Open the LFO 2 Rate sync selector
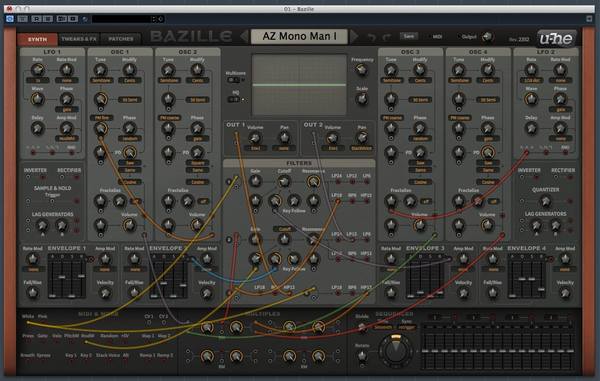Viewport: 600px width, 381px height. tap(531, 81)
